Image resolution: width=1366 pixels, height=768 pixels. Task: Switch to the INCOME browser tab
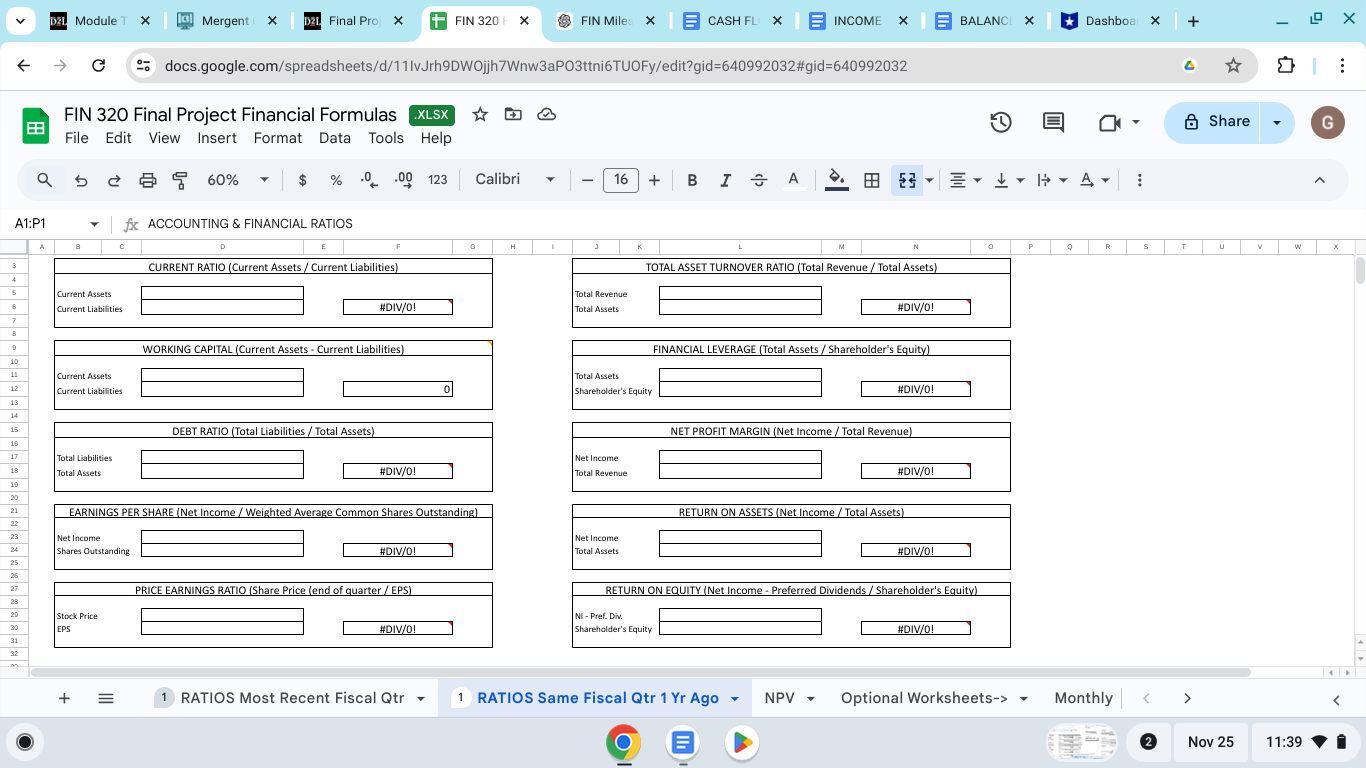click(x=857, y=21)
